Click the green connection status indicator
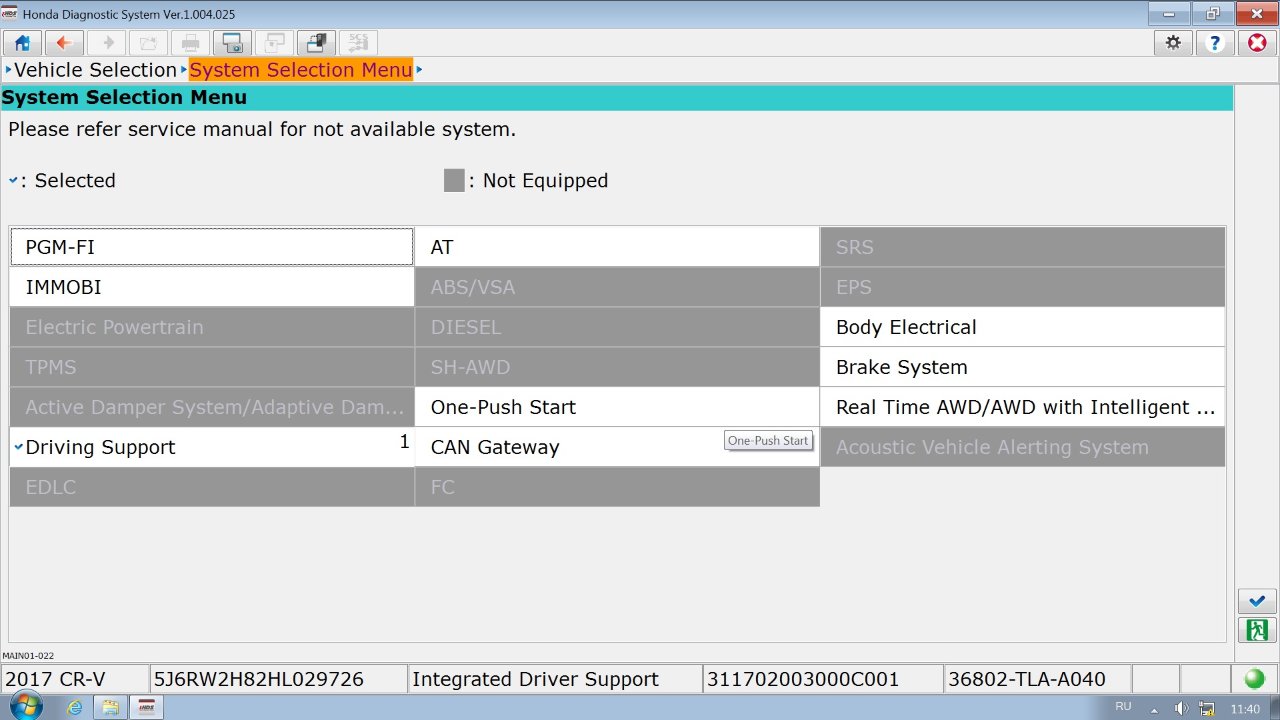The image size is (1280, 720). coord(1254,680)
